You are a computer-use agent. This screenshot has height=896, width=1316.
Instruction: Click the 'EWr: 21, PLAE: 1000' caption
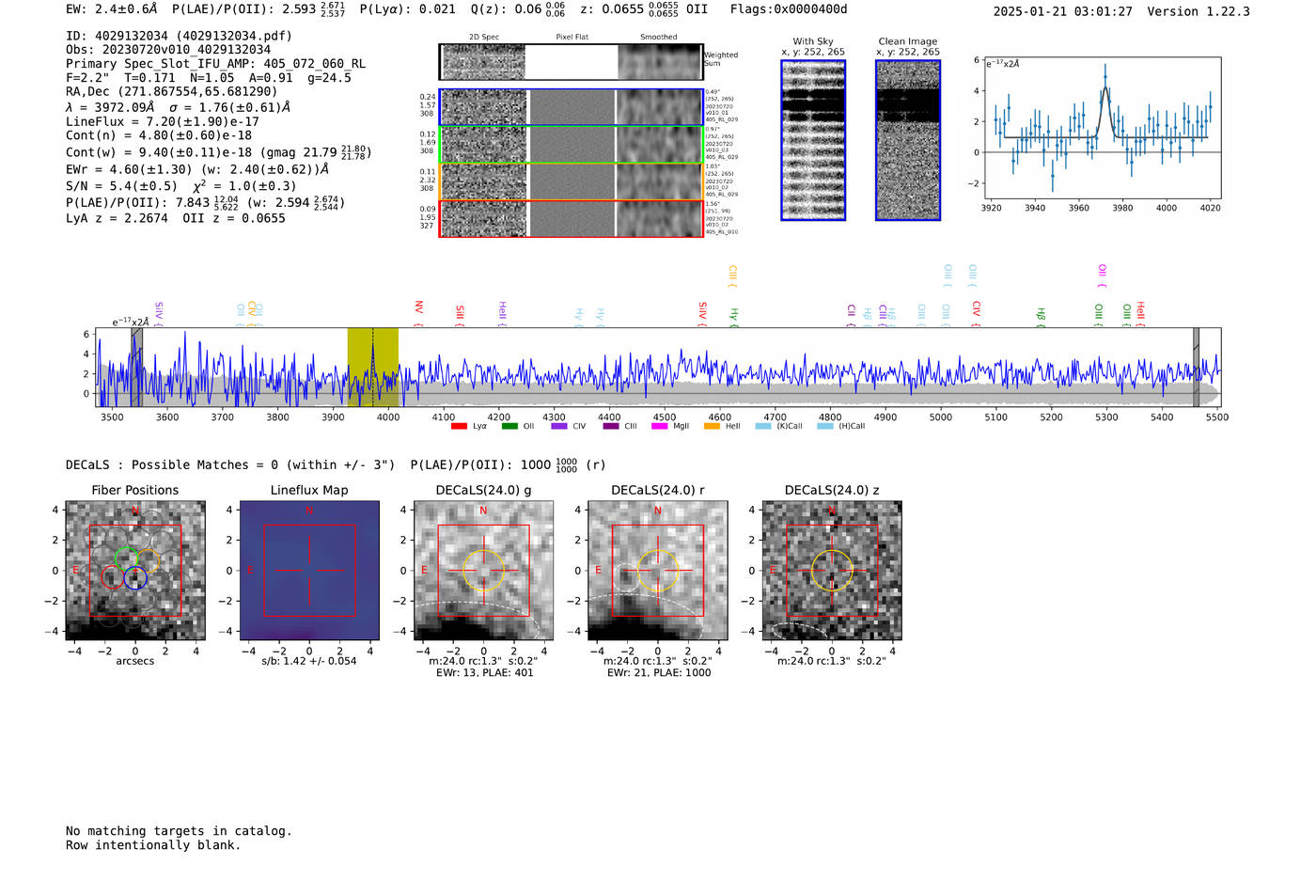(658, 673)
